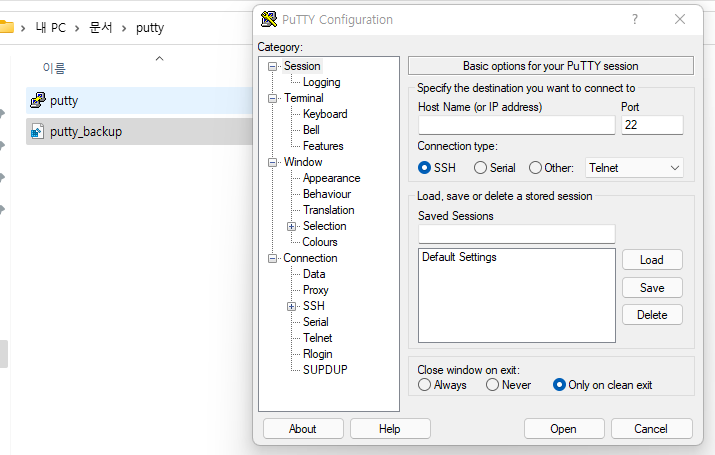This screenshot has width=715, height=455.
Task: Open the Telnet category in tree
Action: (317, 337)
